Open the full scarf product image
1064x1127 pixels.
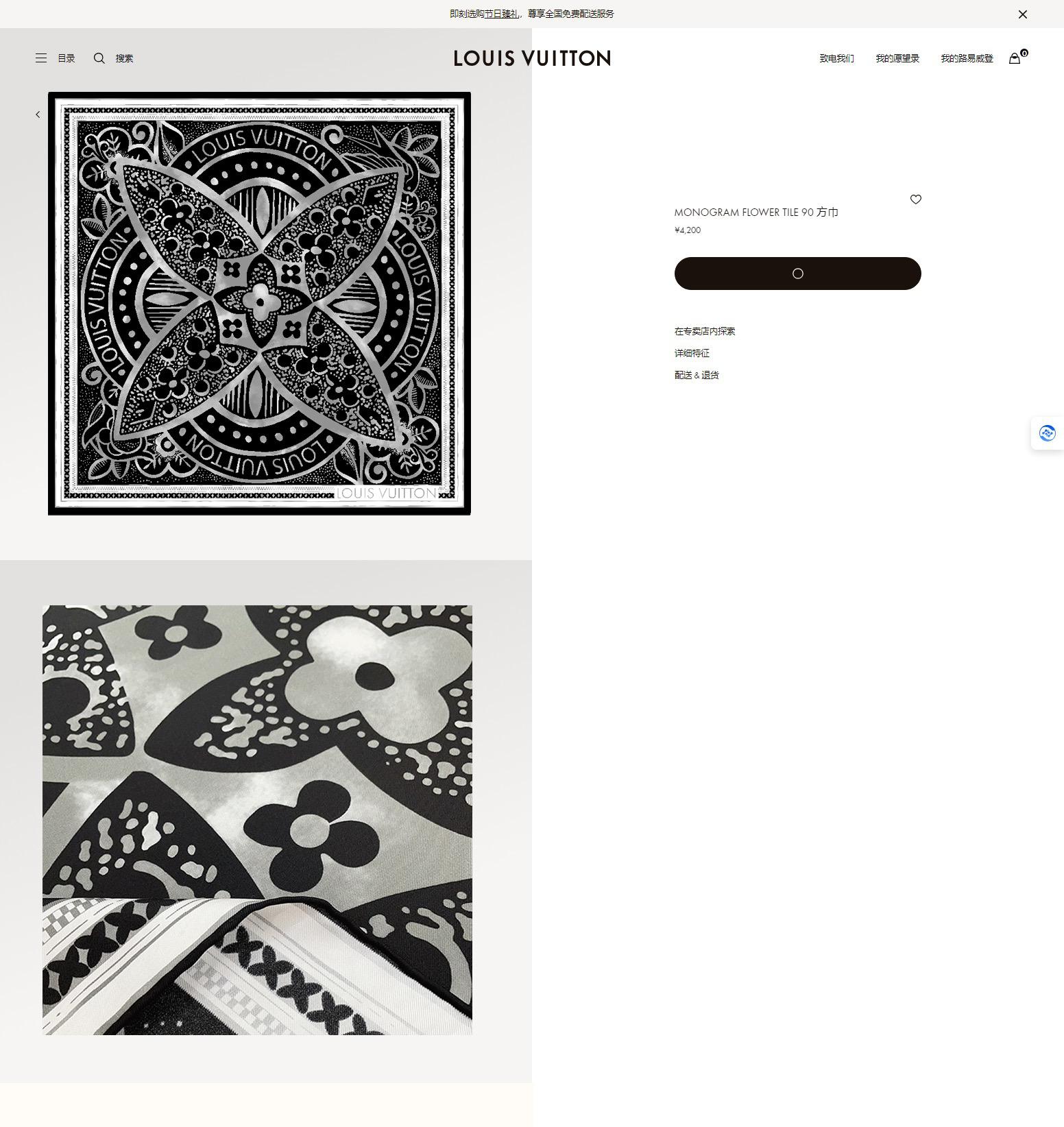259,304
